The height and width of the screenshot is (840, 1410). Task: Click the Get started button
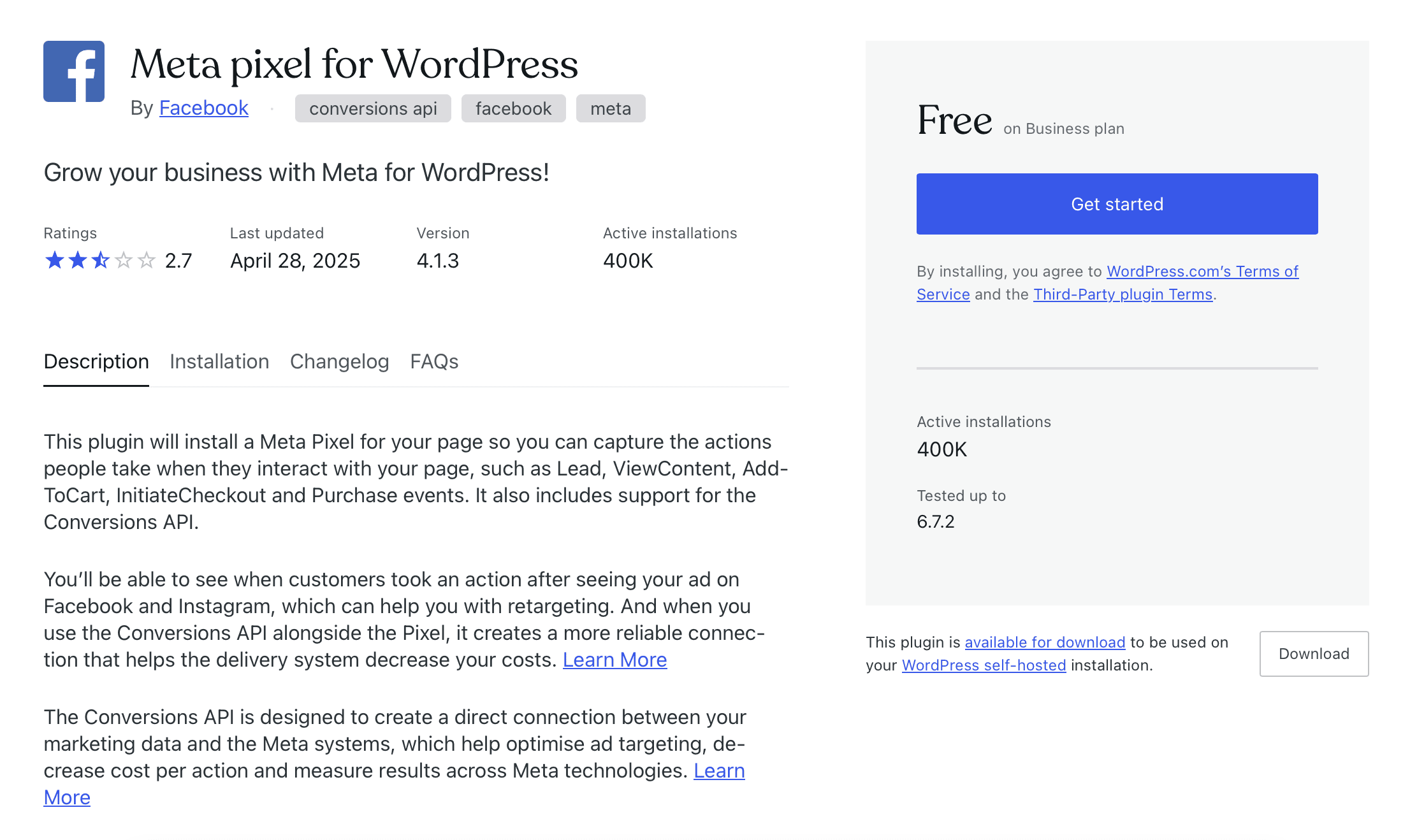1117,204
